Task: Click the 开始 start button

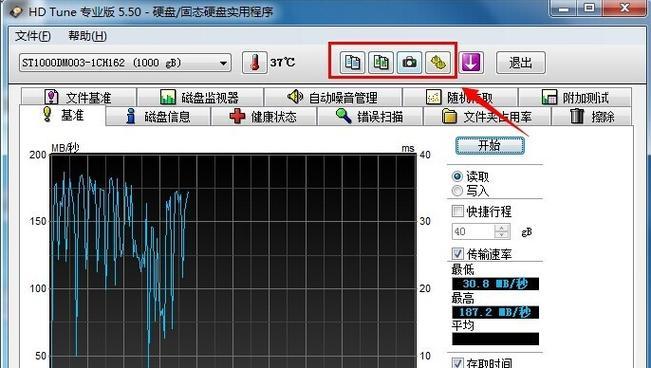Action: 489,146
